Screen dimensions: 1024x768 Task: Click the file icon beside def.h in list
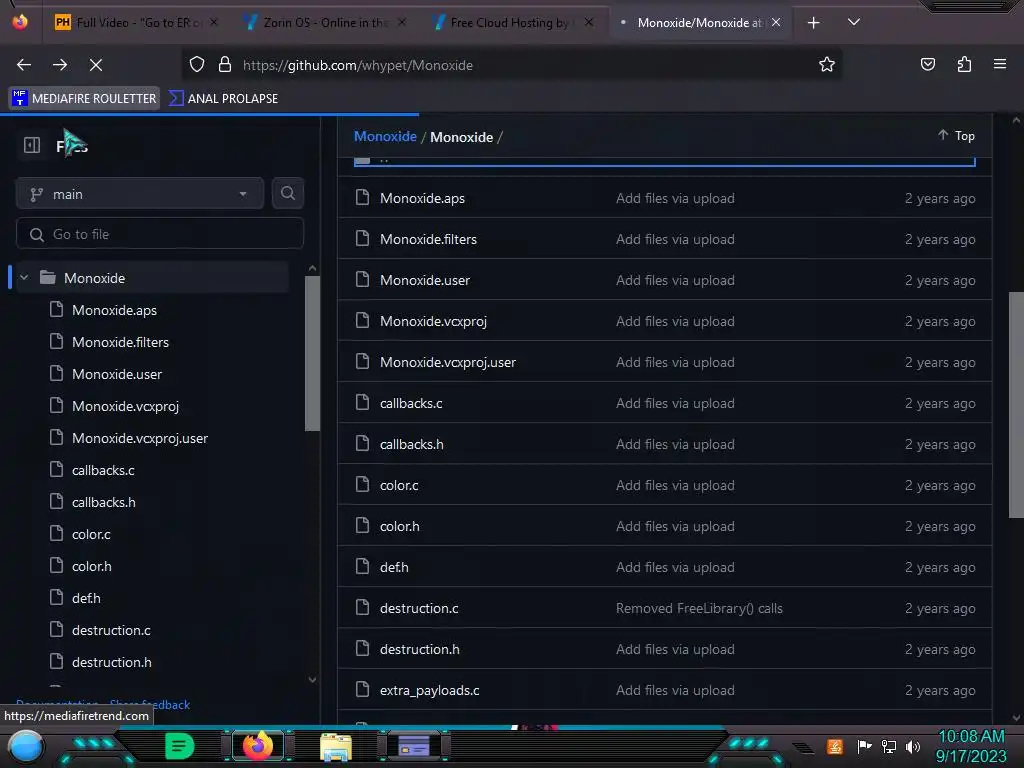click(x=362, y=566)
